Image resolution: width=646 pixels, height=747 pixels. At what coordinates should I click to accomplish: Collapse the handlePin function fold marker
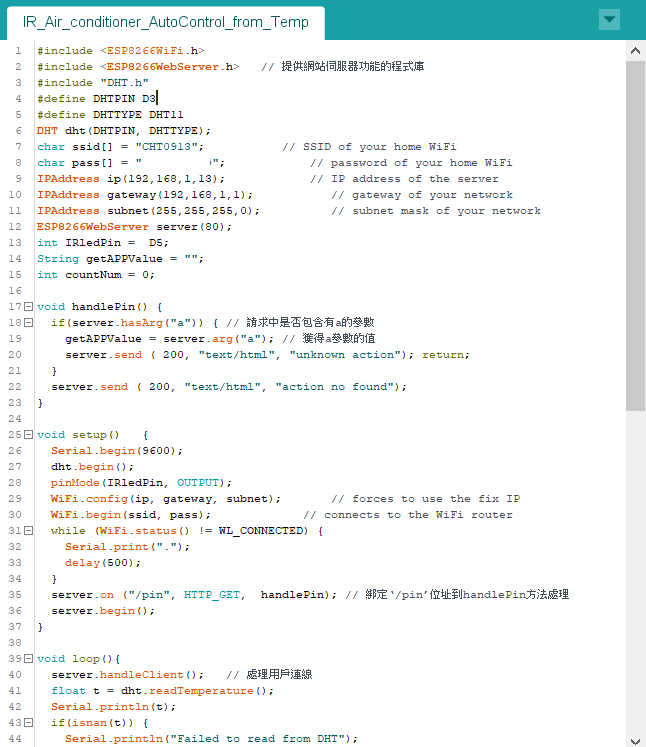click(x=28, y=307)
